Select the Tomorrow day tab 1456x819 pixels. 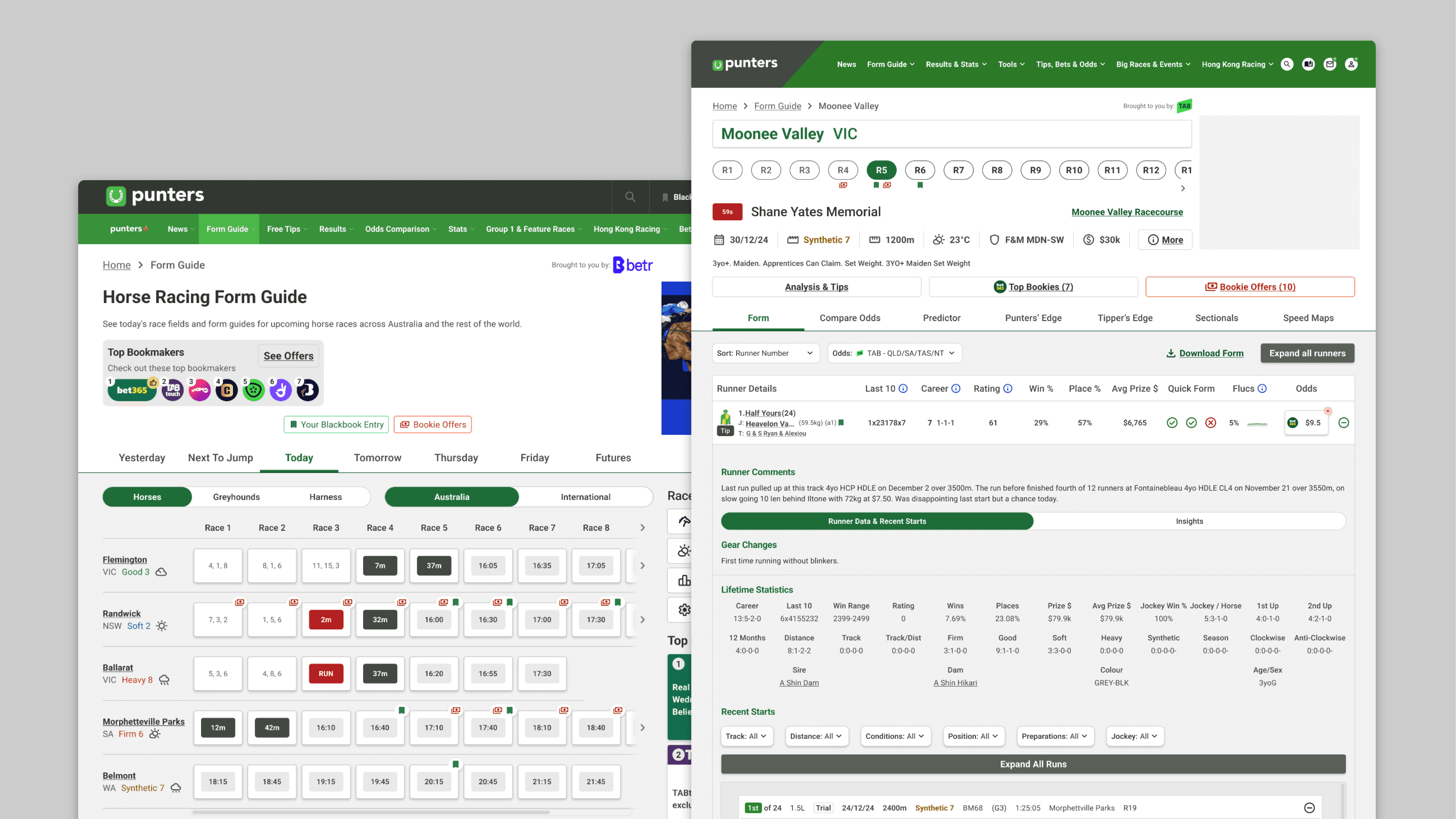377,458
